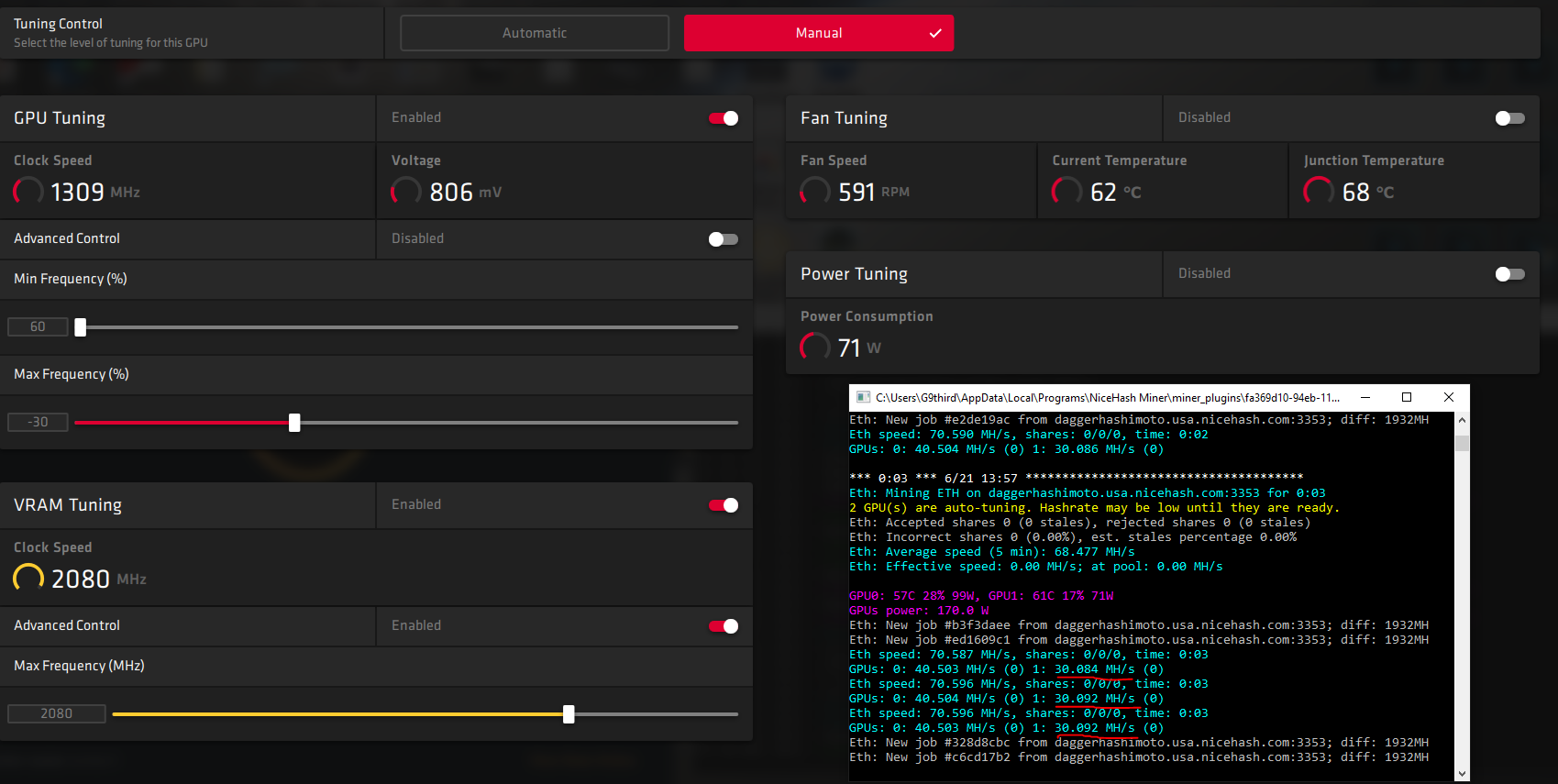Click Max Frequency value field -30

coord(38,423)
